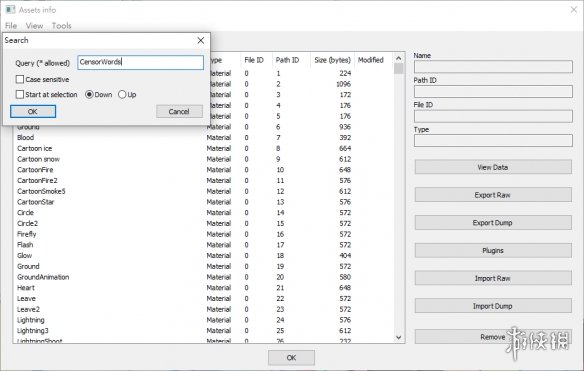Click the bottom OK button of Assets info
Image resolution: width=584 pixels, height=371 pixels.
pyautogui.click(x=291, y=358)
